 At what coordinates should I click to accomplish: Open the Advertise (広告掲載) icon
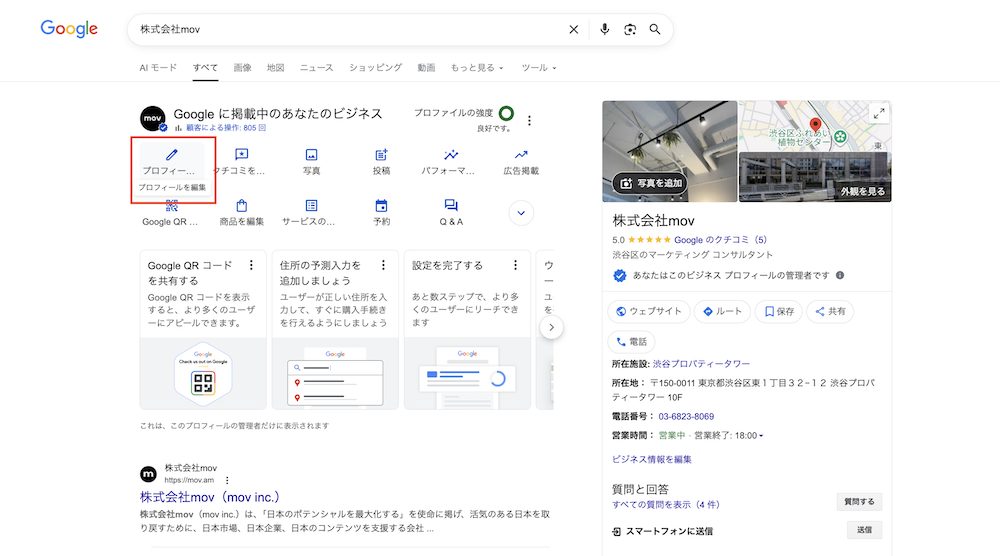(521, 156)
